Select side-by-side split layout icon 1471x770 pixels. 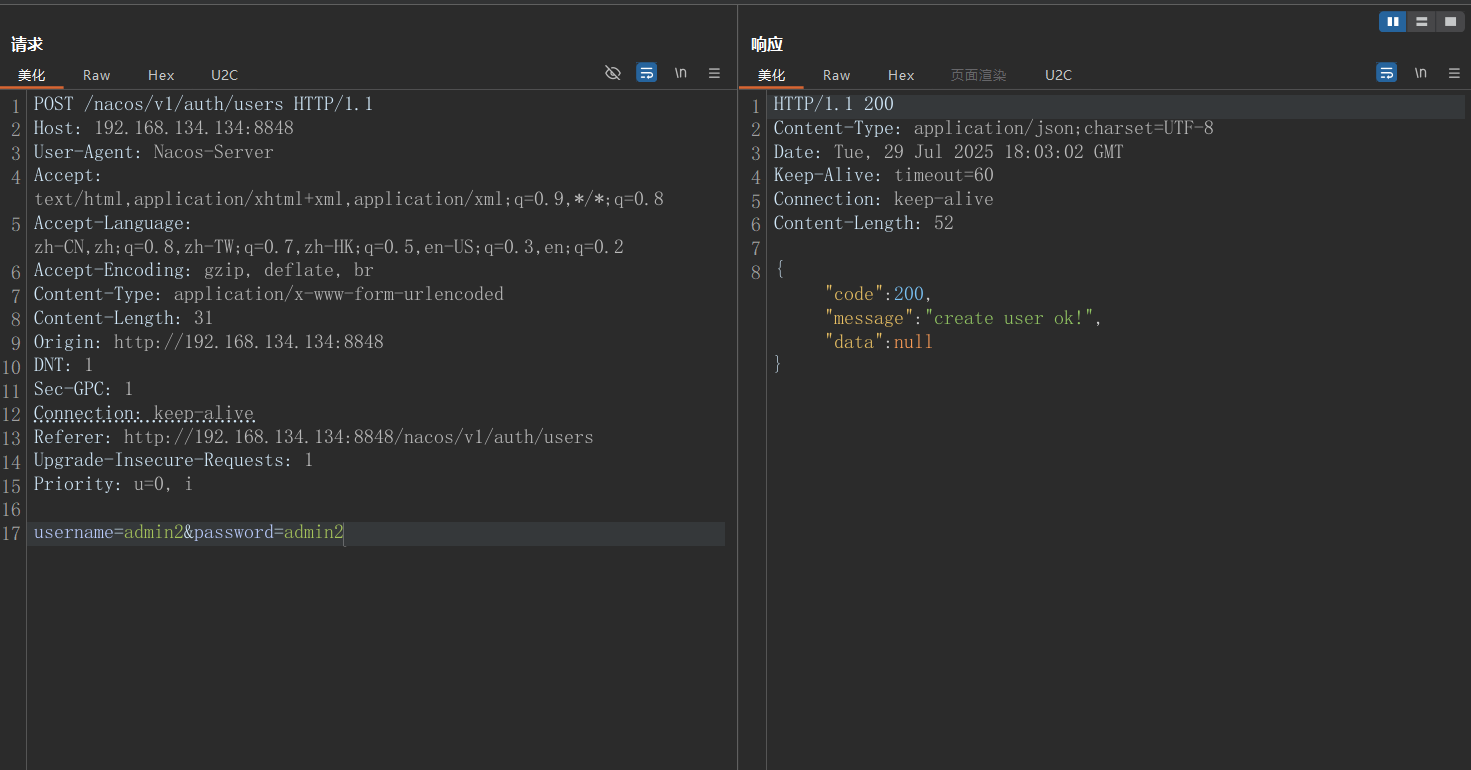pos(1393,22)
